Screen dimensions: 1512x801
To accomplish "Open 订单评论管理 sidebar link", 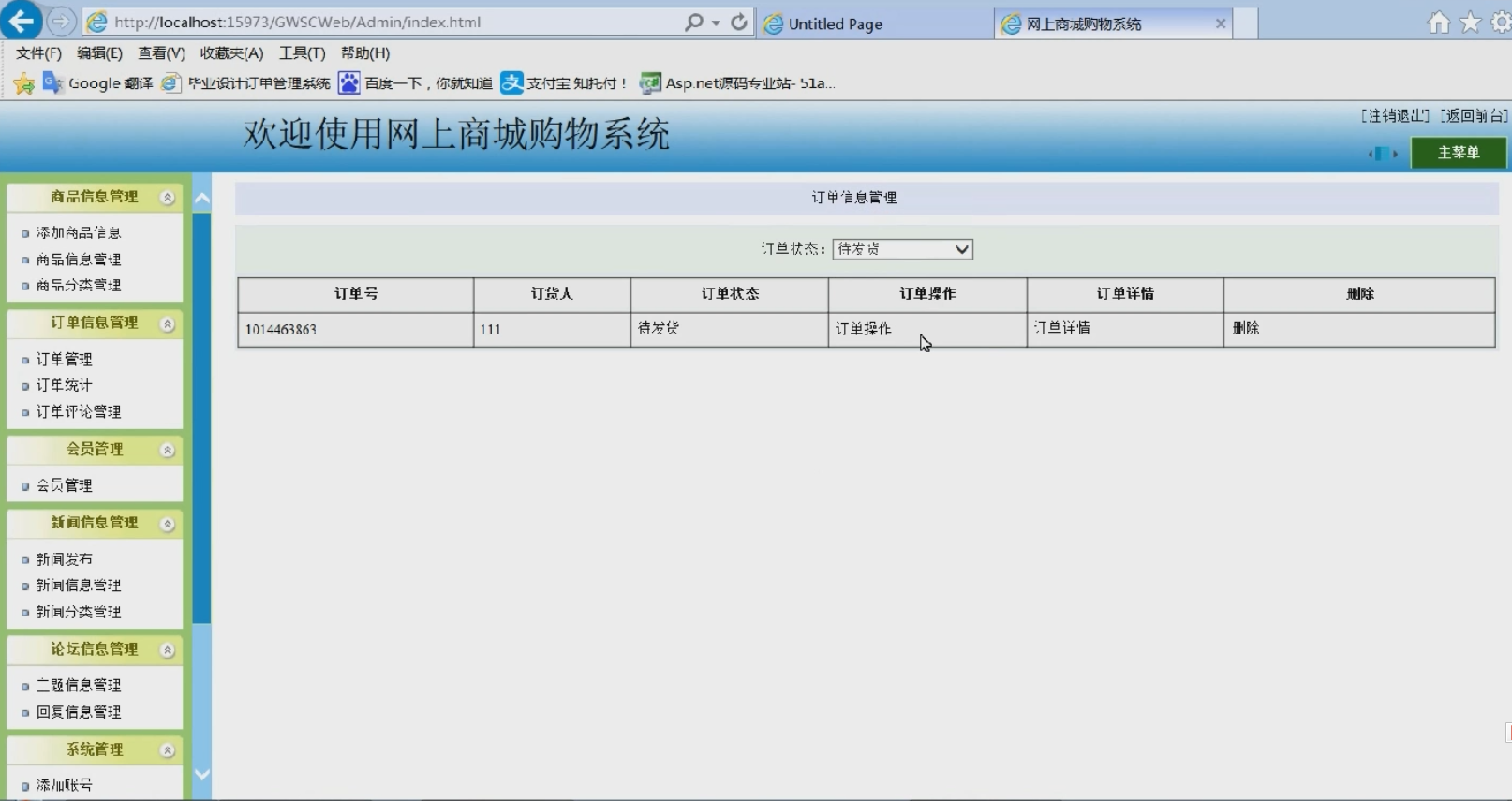I will click(x=79, y=412).
